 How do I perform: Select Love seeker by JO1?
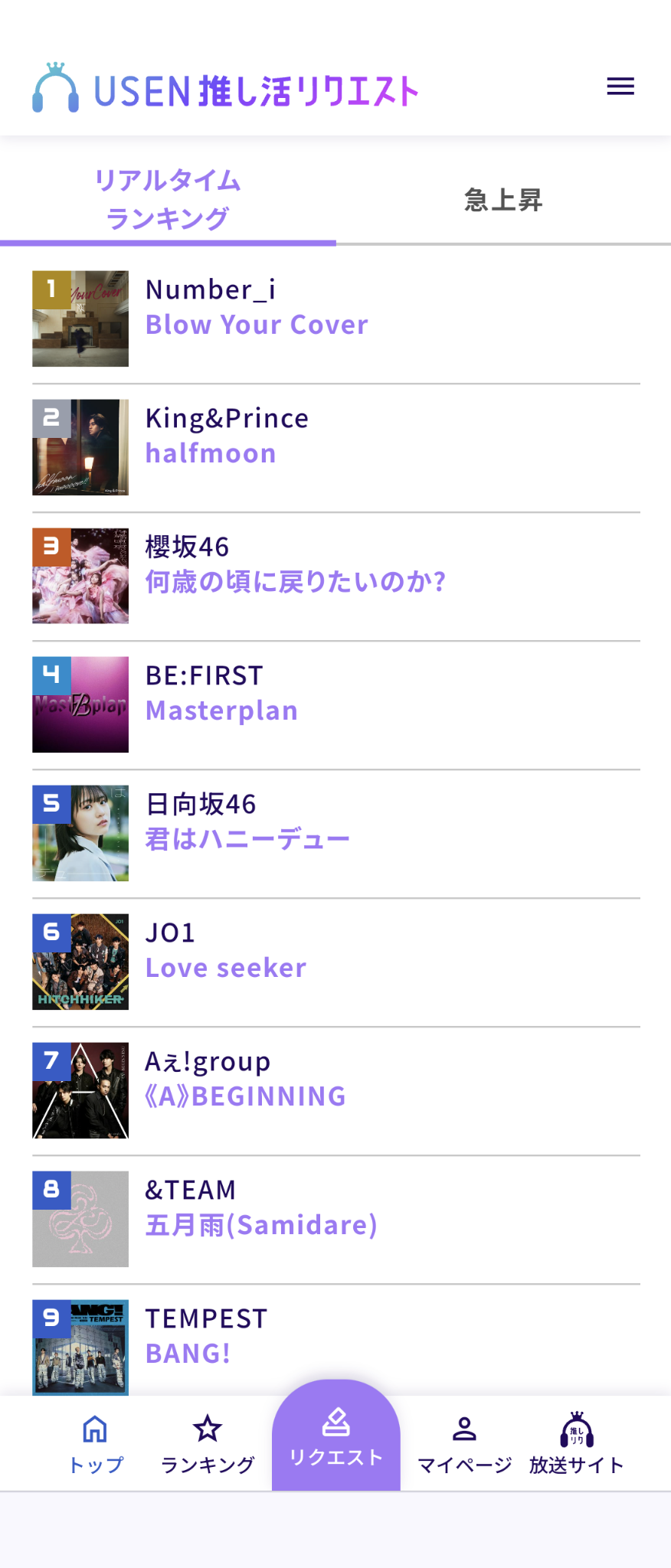[226, 968]
